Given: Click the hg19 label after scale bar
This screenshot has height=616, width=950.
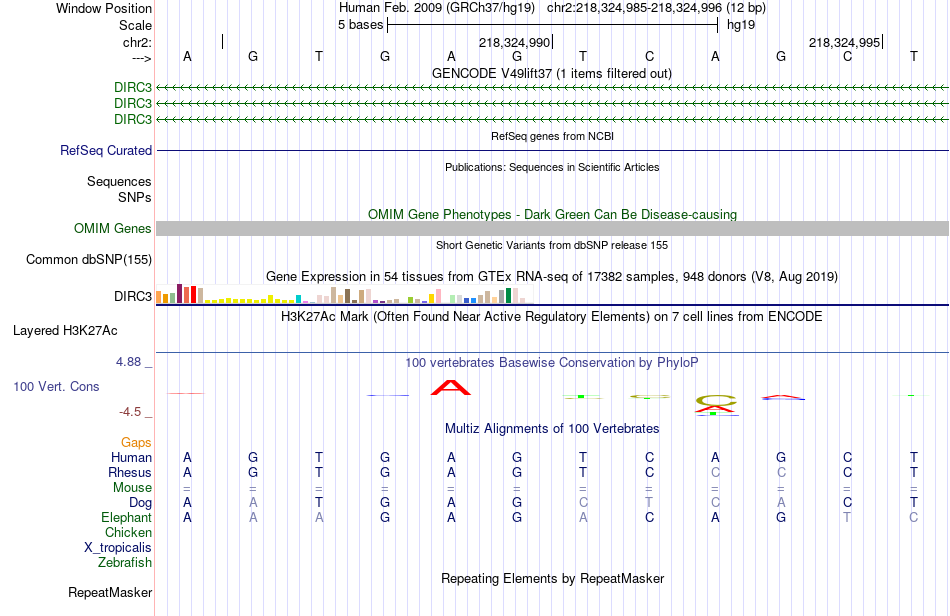Looking at the screenshot, I should [x=741, y=25].
